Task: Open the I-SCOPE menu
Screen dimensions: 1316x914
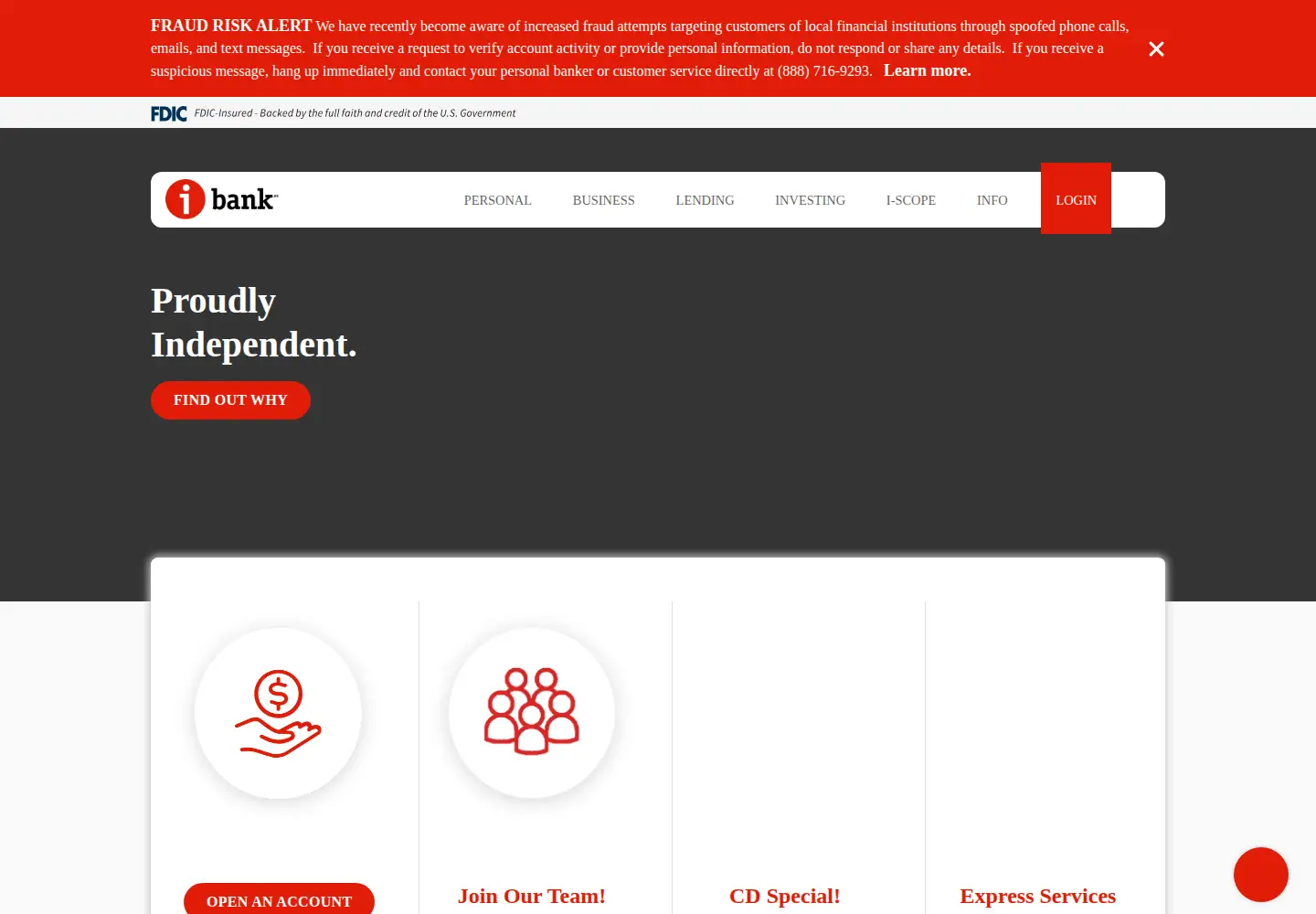Action: 910,200
